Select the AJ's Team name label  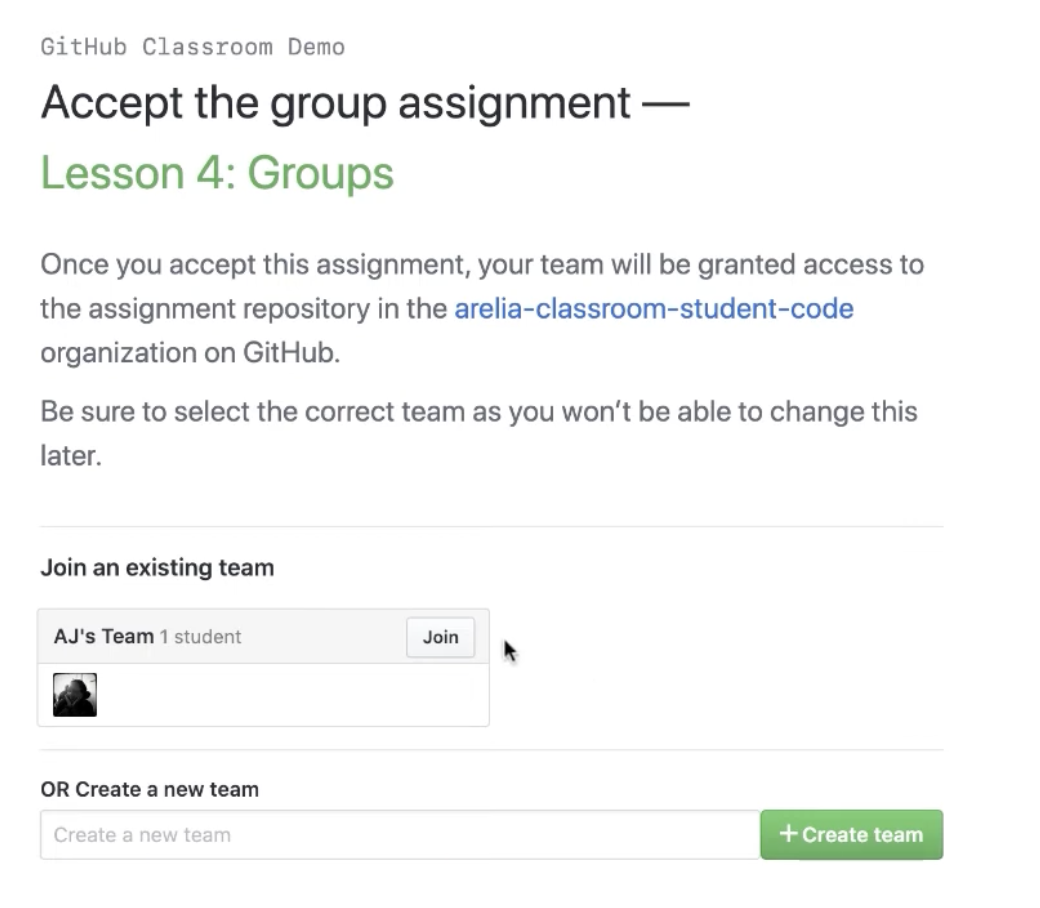pyautogui.click(x=103, y=637)
